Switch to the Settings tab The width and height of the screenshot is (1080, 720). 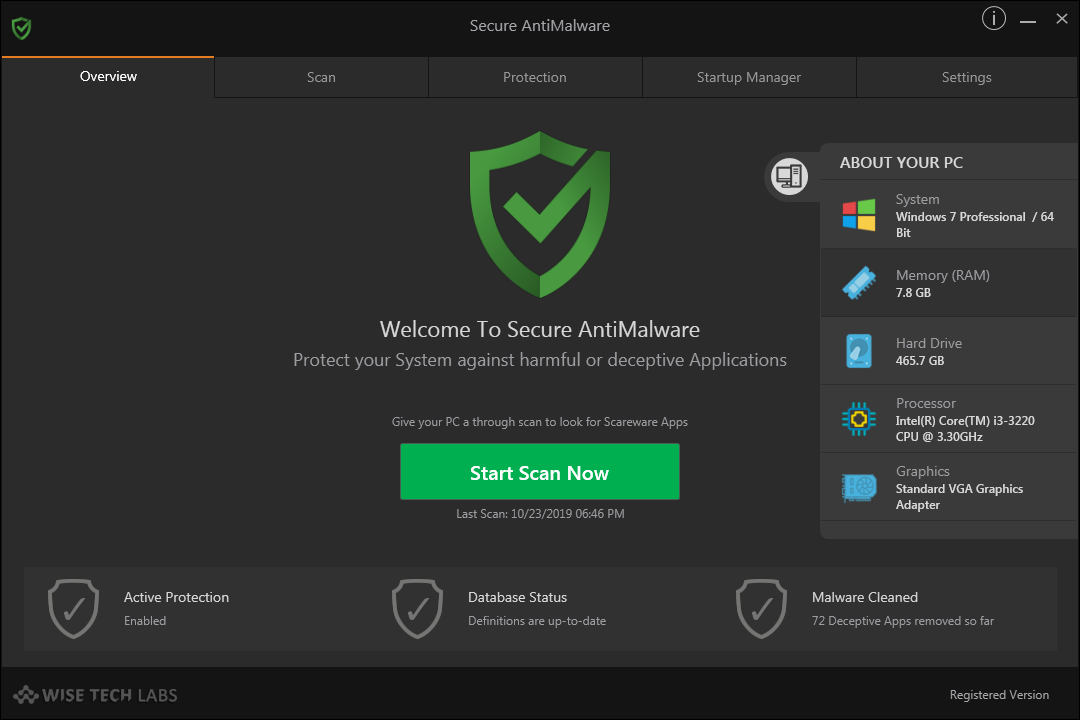pyautogui.click(x=966, y=77)
